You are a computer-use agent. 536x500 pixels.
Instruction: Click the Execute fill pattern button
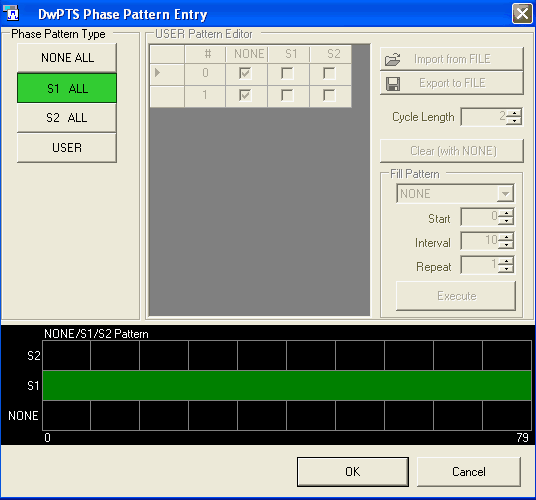pos(456,296)
